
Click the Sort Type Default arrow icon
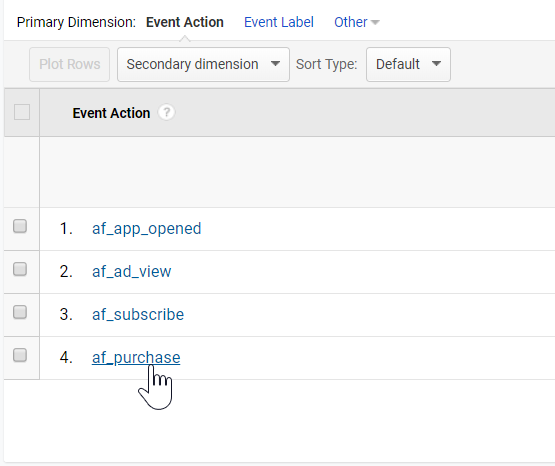click(436, 64)
